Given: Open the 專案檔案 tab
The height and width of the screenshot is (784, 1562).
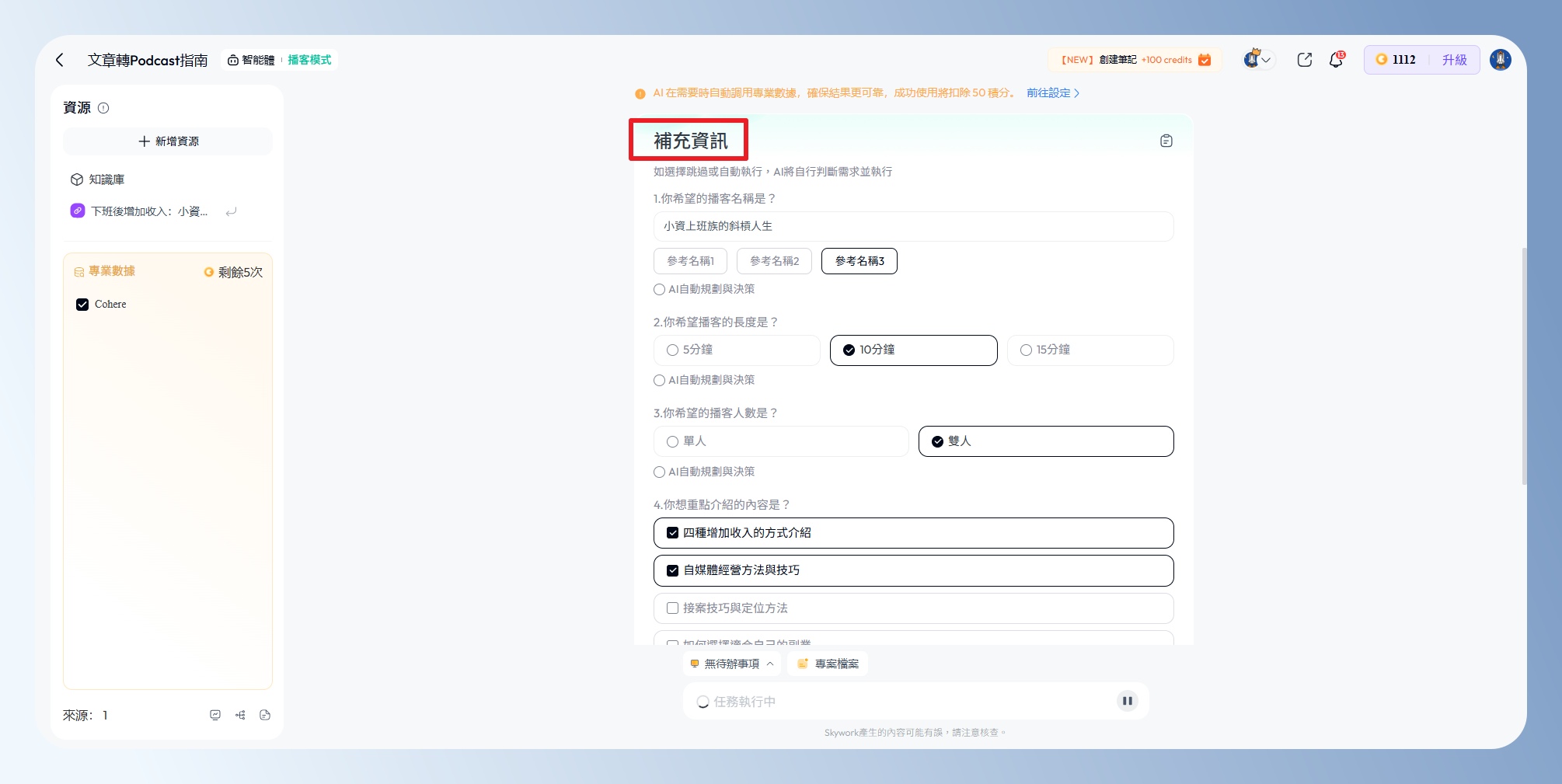Looking at the screenshot, I should click(828, 664).
